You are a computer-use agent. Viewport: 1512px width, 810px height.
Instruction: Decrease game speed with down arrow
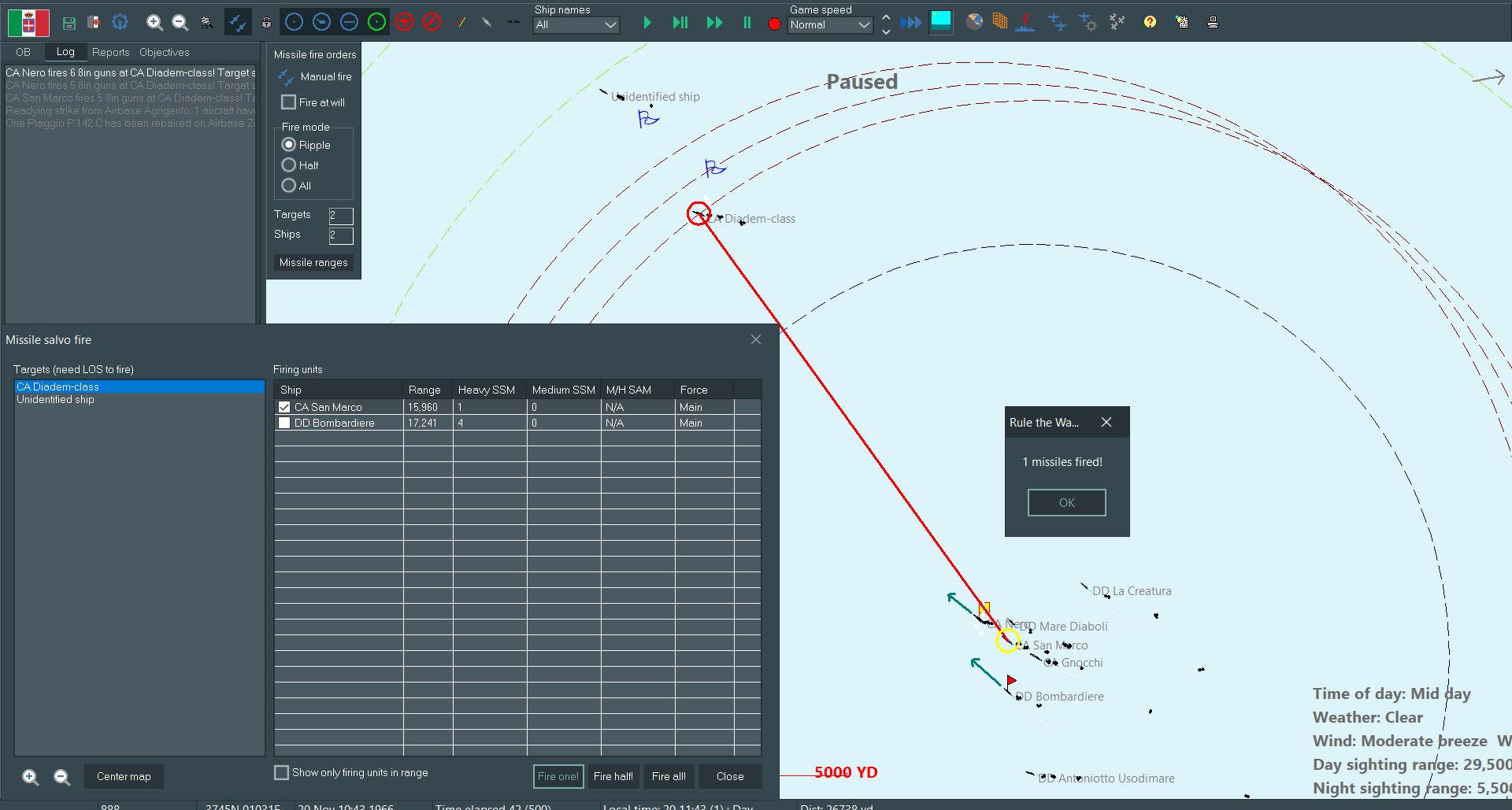tap(886, 31)
